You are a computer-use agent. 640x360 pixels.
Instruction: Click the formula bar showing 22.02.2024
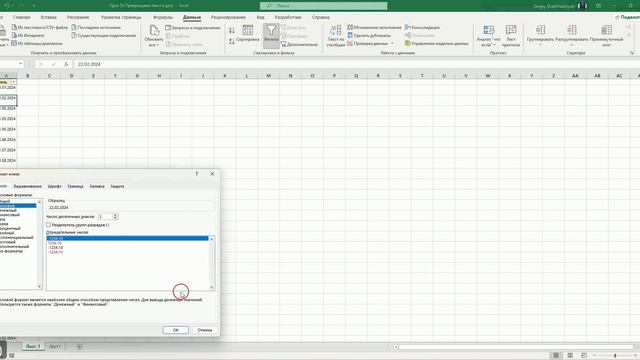click(355, 64)
